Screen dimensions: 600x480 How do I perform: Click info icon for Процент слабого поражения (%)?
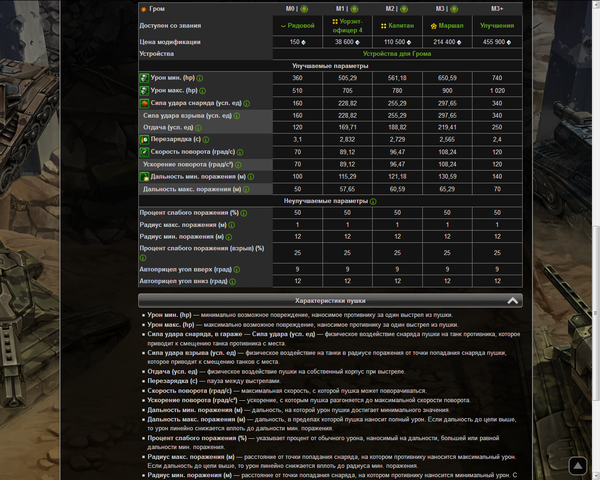click(244, 213)
